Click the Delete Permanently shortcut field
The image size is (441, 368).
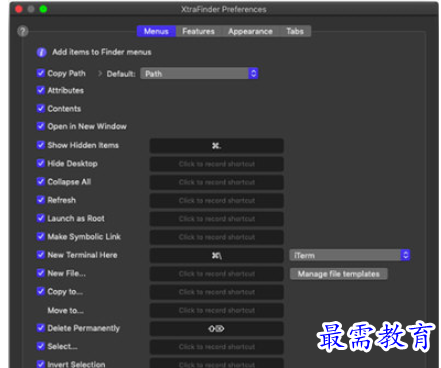click(x=217, y=329)
